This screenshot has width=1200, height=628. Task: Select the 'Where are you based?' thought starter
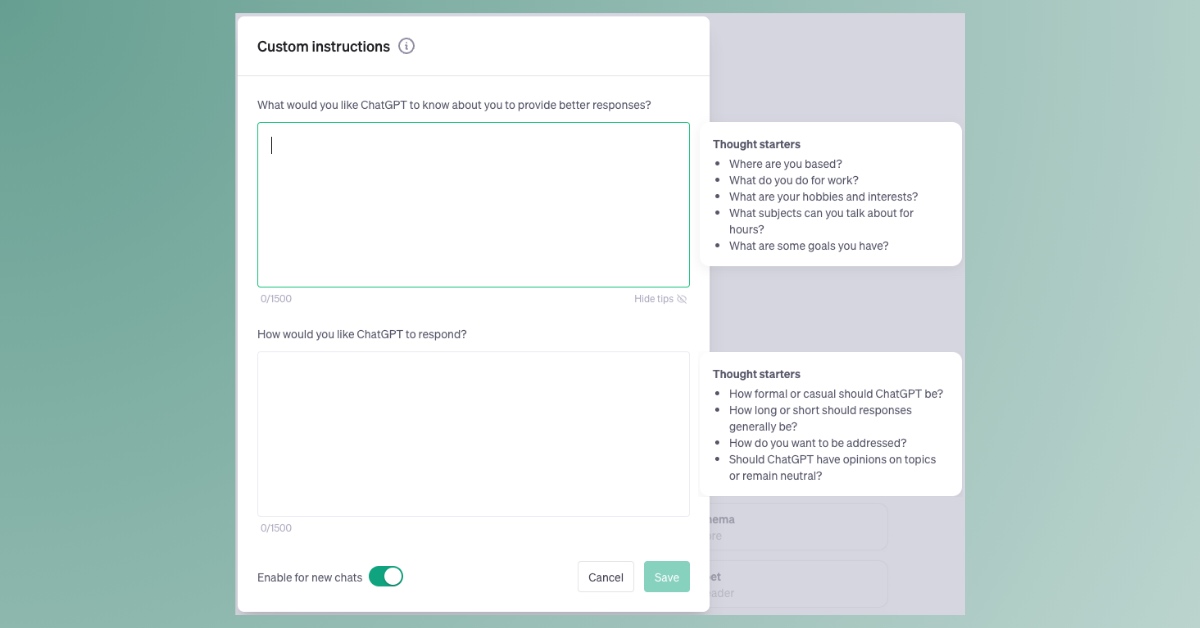(785, 164)
